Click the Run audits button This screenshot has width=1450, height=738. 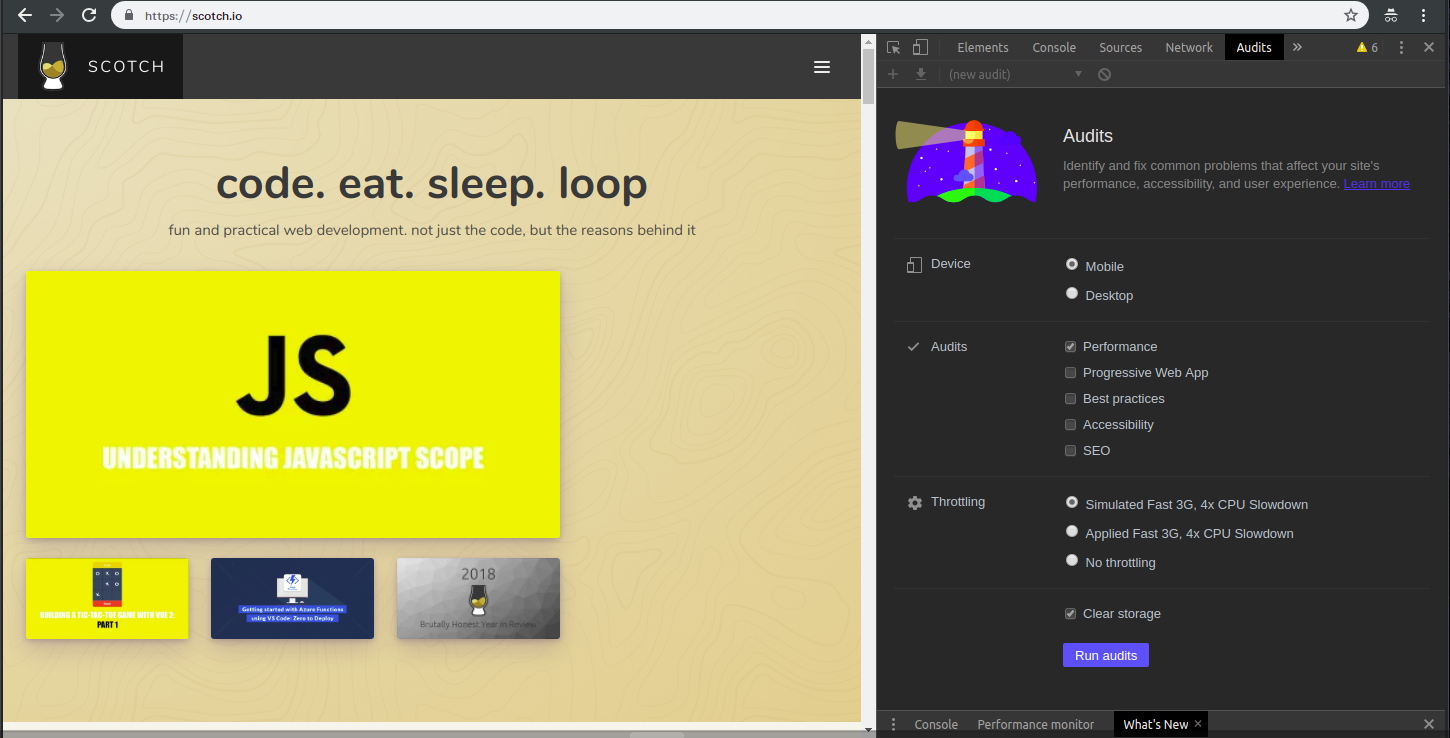point(1105,655)
